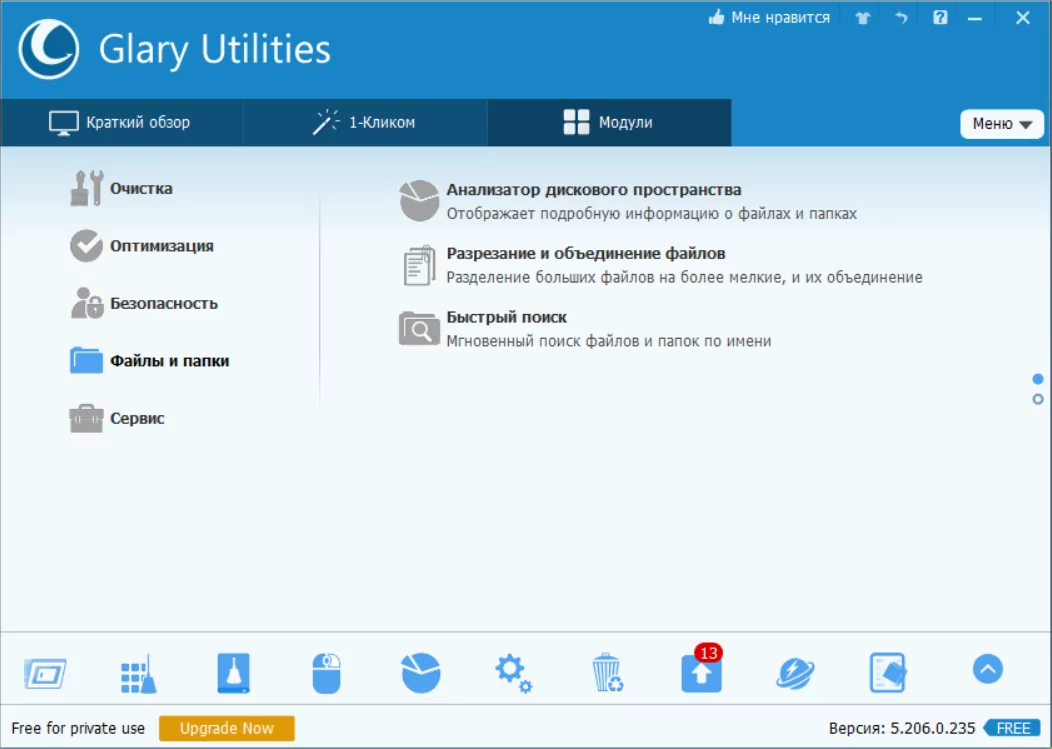Click the blue folder icon for Файлы и папки
This screenshot has height=749, width=1052.
[87, 360]
